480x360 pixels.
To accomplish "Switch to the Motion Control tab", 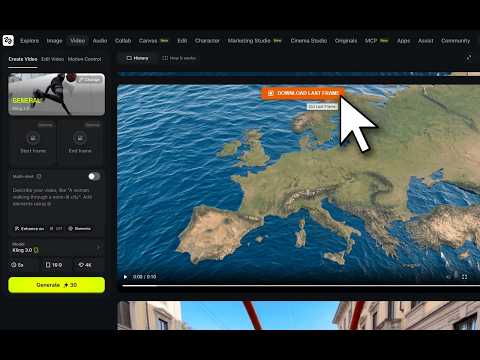I will coord(84,59).
